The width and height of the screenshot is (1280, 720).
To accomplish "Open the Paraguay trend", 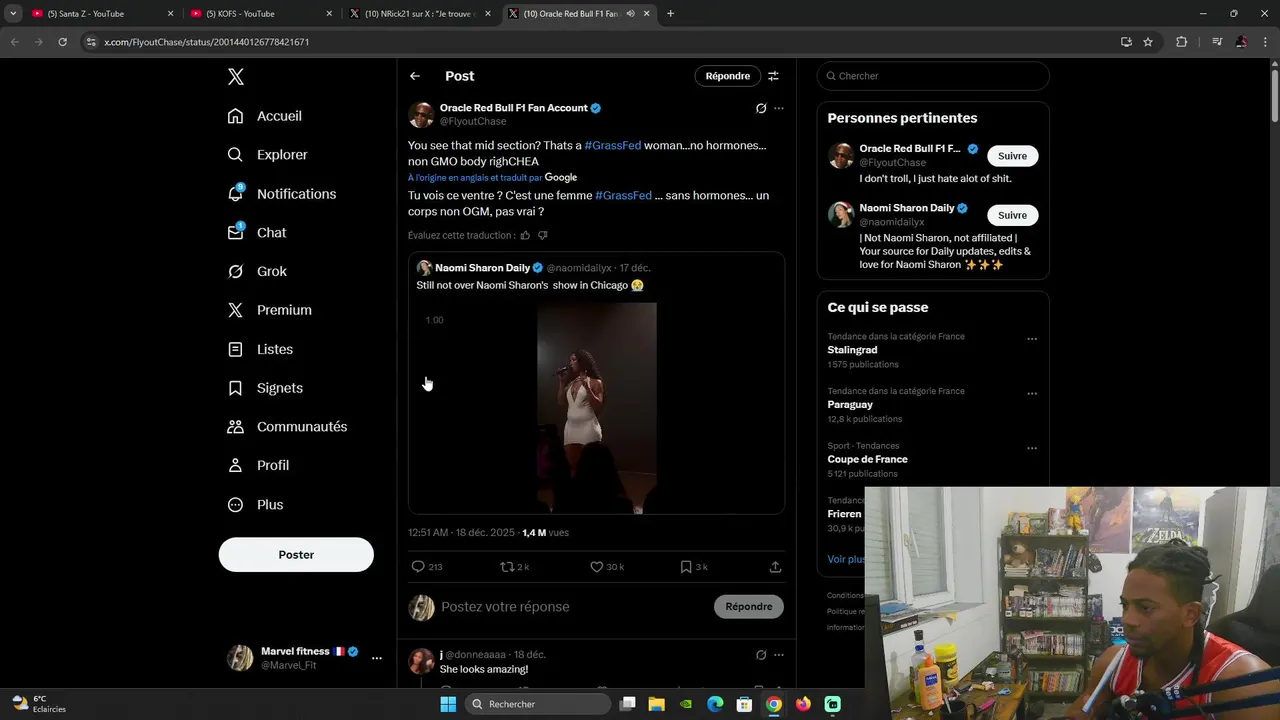I will click(x=850, y=405).
